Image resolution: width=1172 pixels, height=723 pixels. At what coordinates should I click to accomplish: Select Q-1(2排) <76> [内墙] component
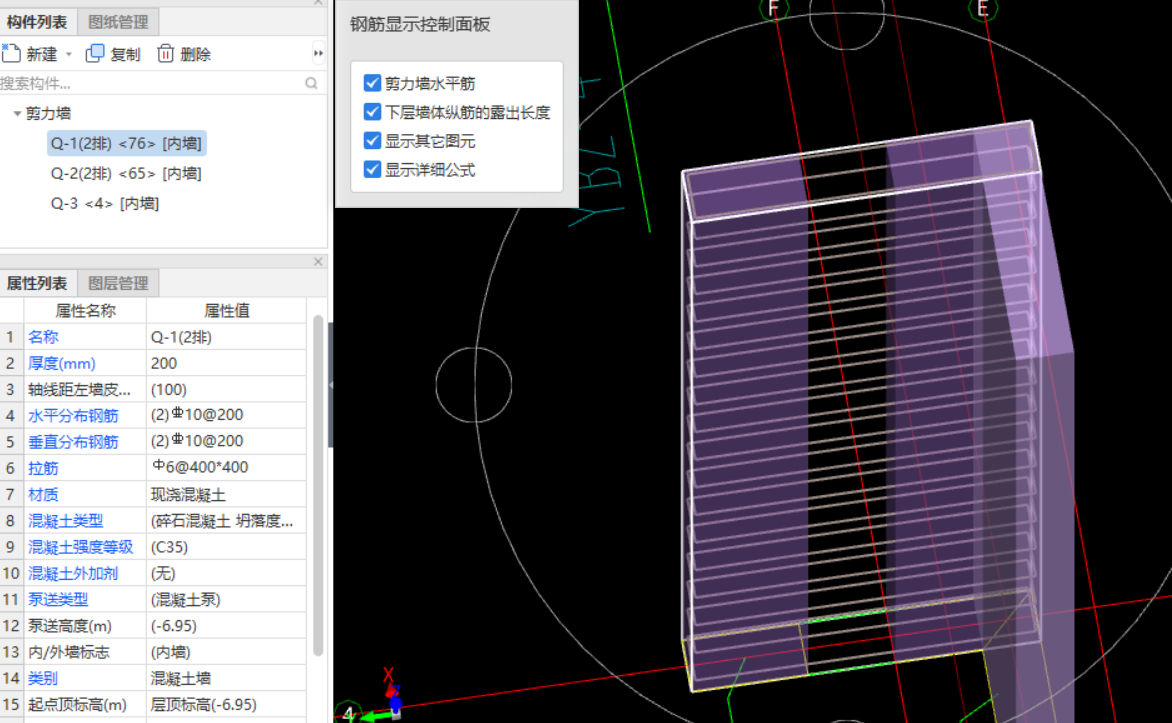click(126, 143)
